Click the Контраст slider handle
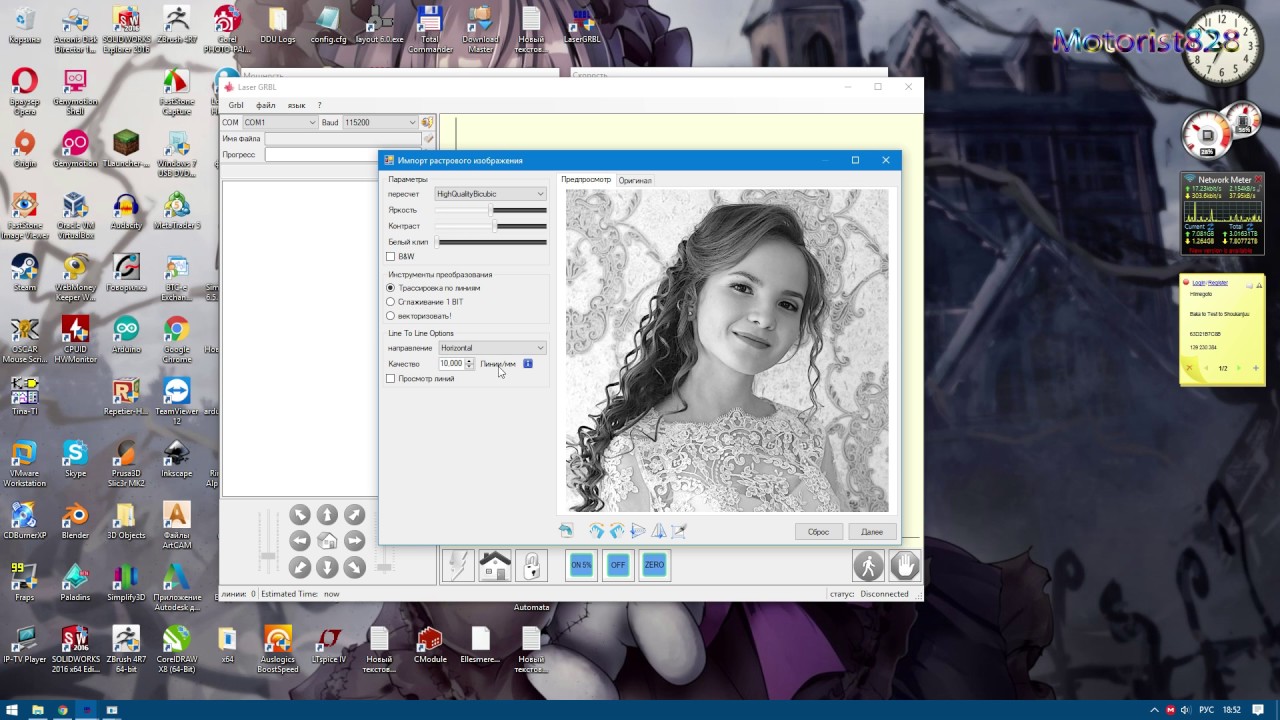 (x=495, y=226)
